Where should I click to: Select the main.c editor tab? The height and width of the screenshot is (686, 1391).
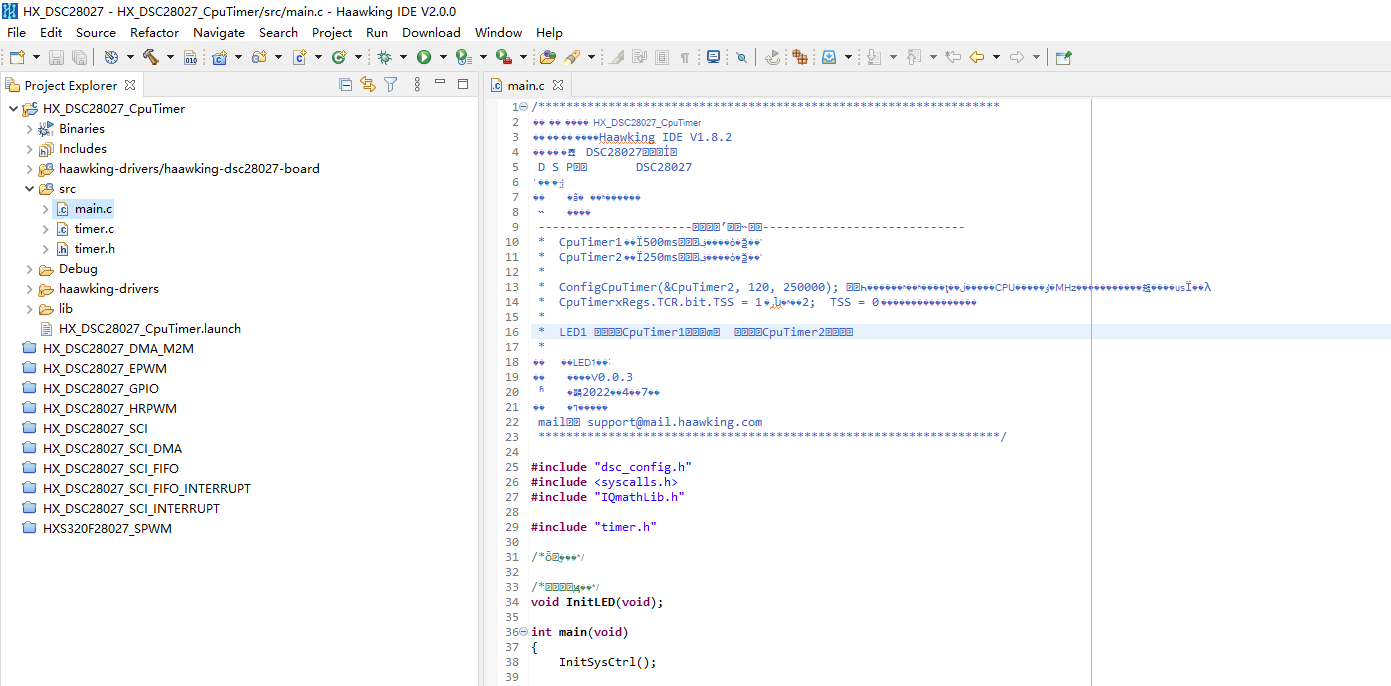[x=526, y=85]
